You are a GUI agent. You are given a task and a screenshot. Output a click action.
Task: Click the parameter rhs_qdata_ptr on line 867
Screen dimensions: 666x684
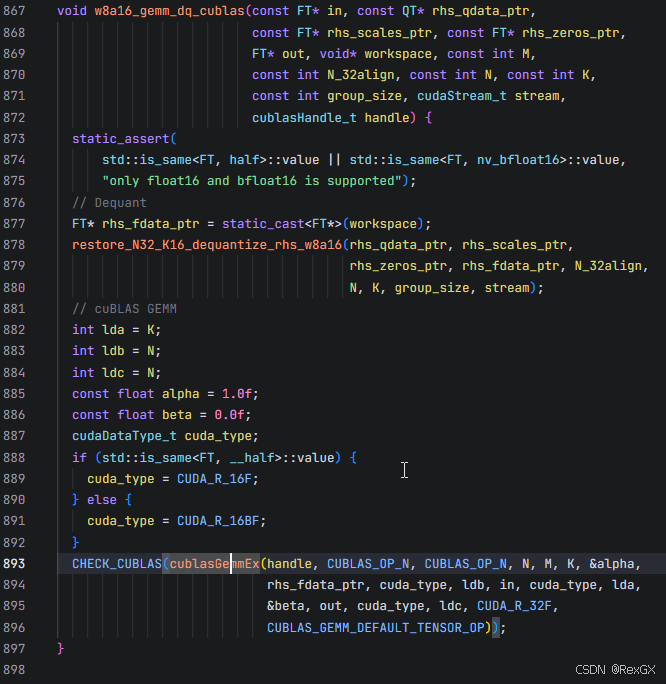pyautogui.click(x=481, y=11)
